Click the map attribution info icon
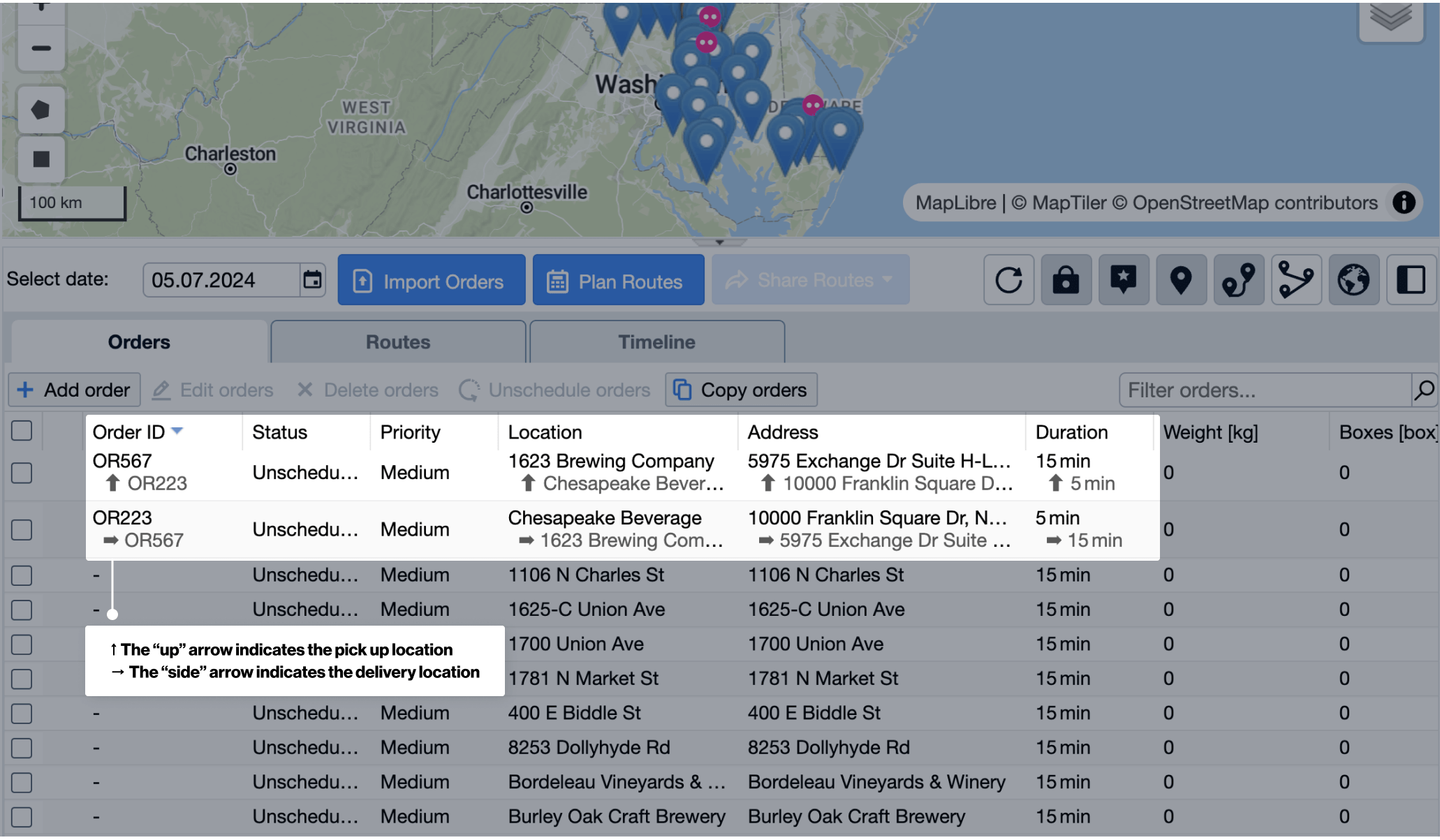The width and height of the screenshot is (1440, 840). (x=1404, y=202)
